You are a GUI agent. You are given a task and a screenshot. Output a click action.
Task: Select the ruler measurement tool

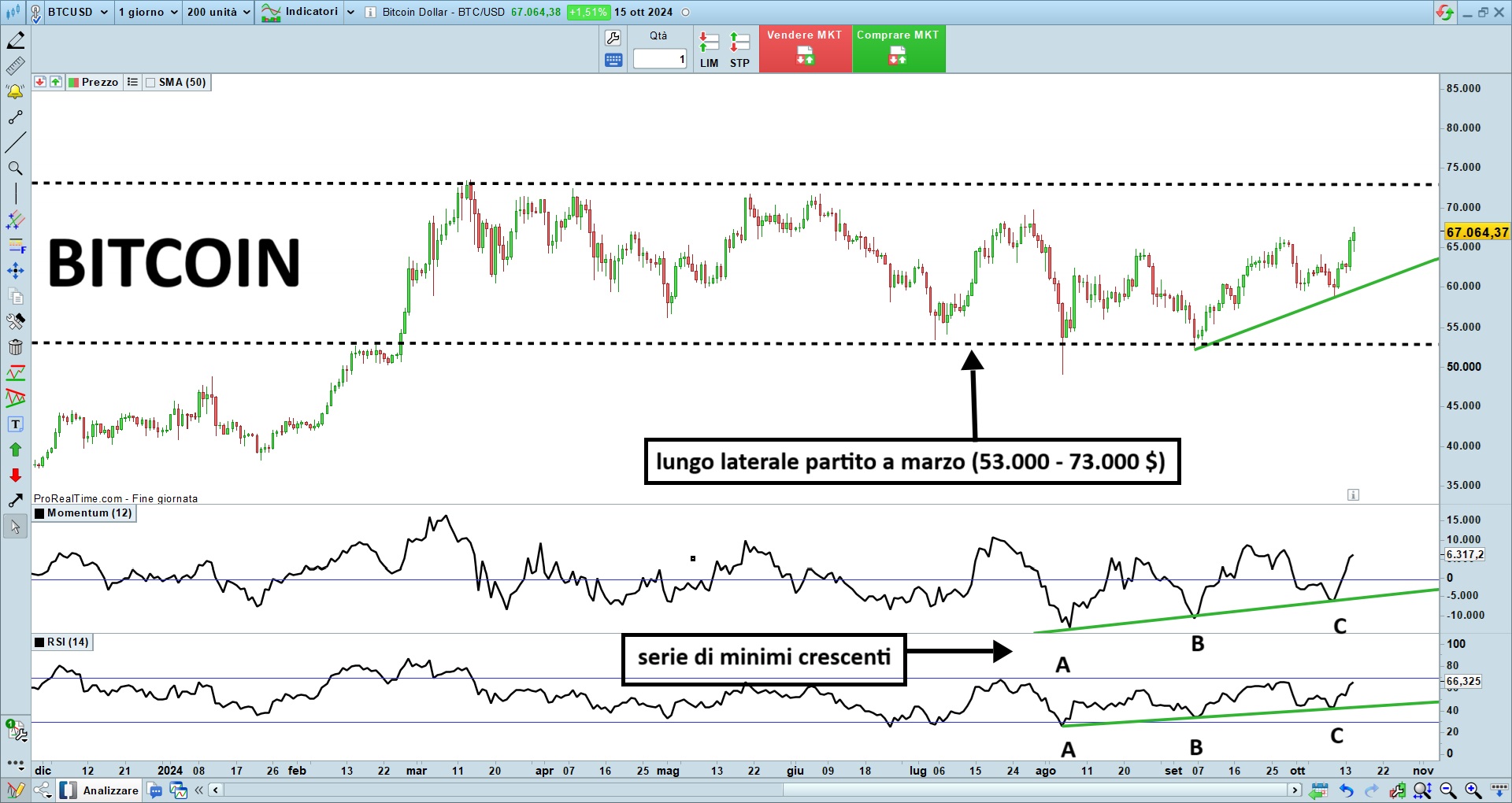pyautogui.click(x=15, y=66)
